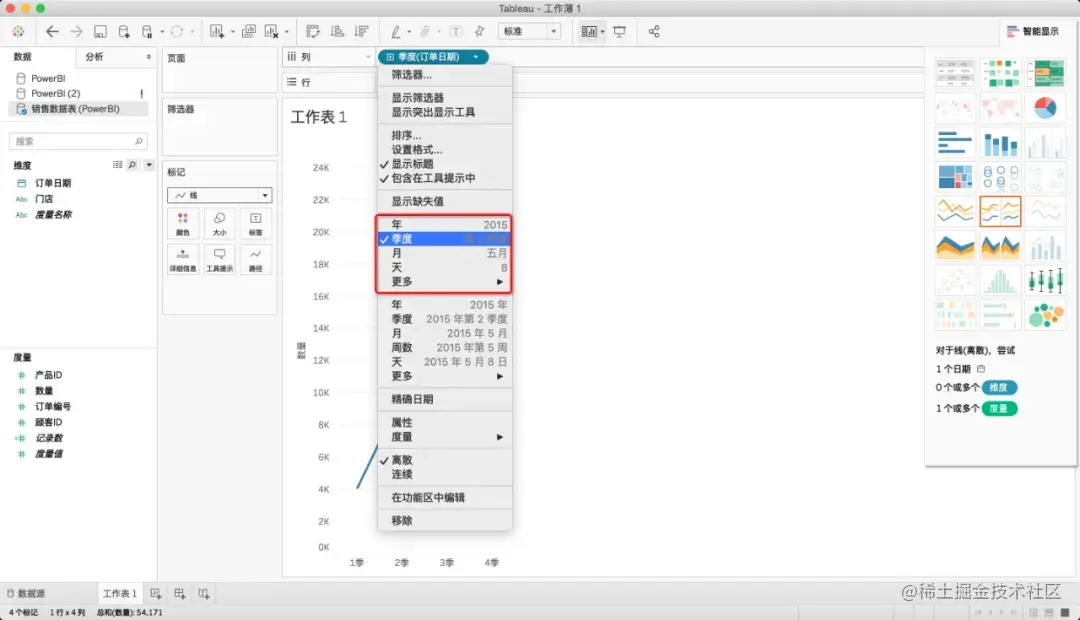Toggle the Show Me cards button
The height and width of the screenshot is (620, 1080).
[x=589, y=31]
